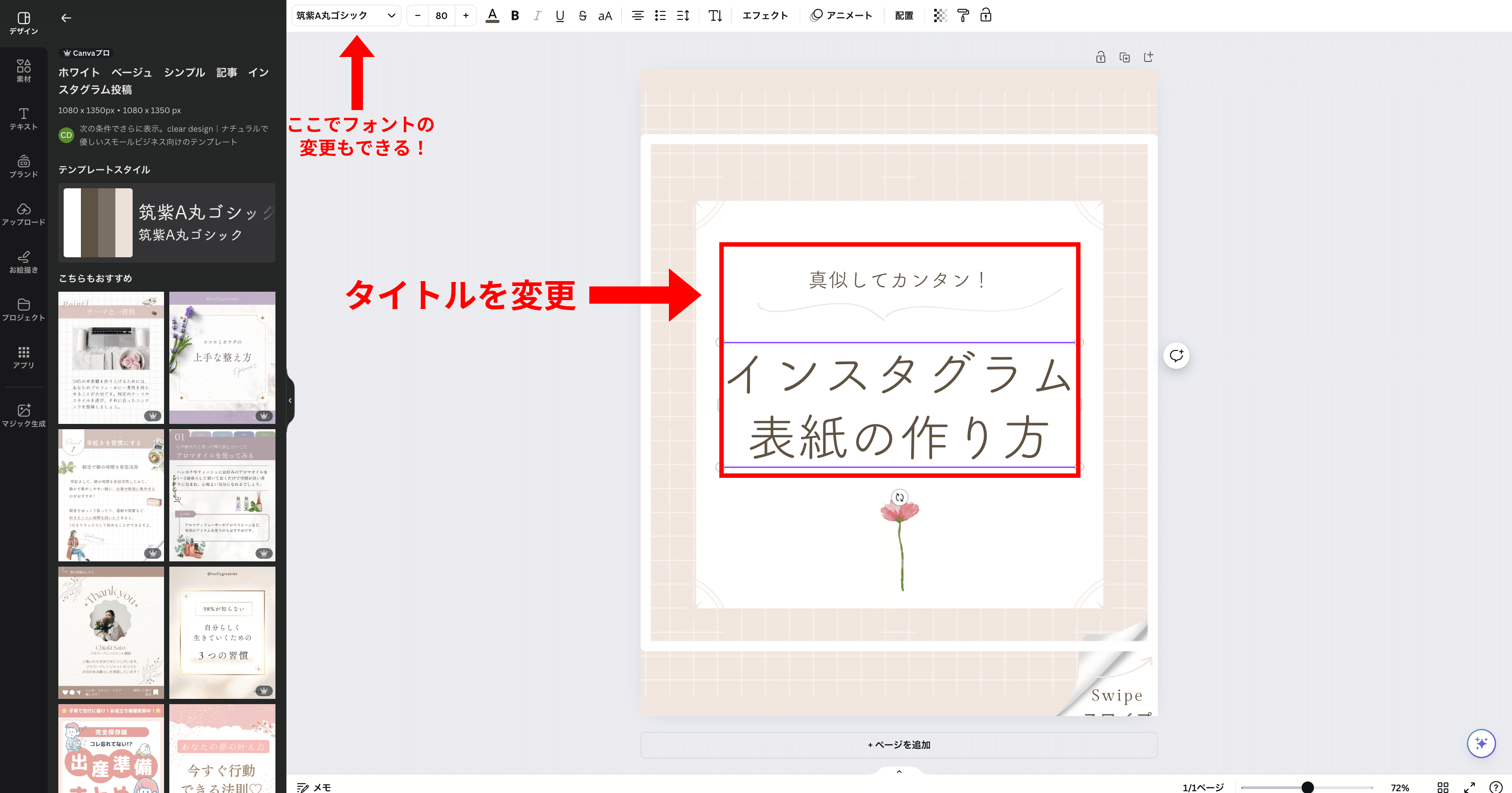This screenshot has width=1512, height=793.
Task: Increase font size with plus button
Action: [466, 16]
